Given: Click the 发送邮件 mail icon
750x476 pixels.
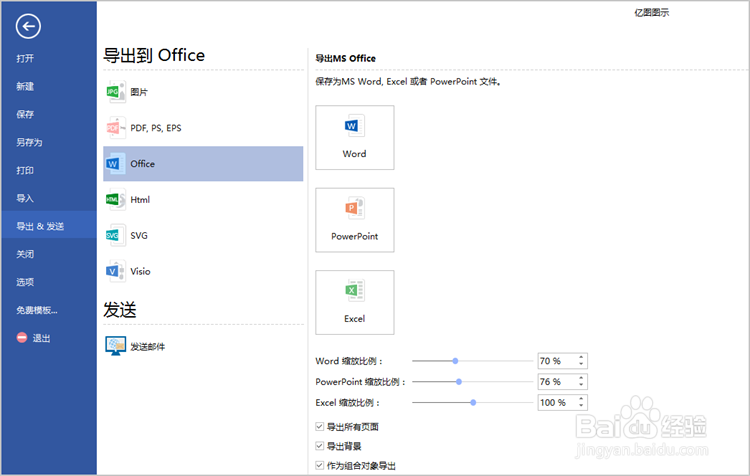Looking at the screenshot, I should 115,346.
